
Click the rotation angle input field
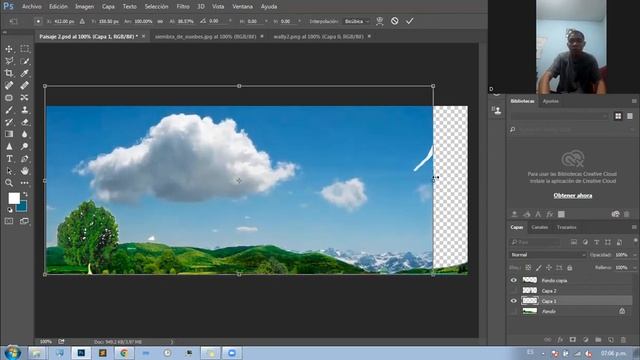point(218,21)
